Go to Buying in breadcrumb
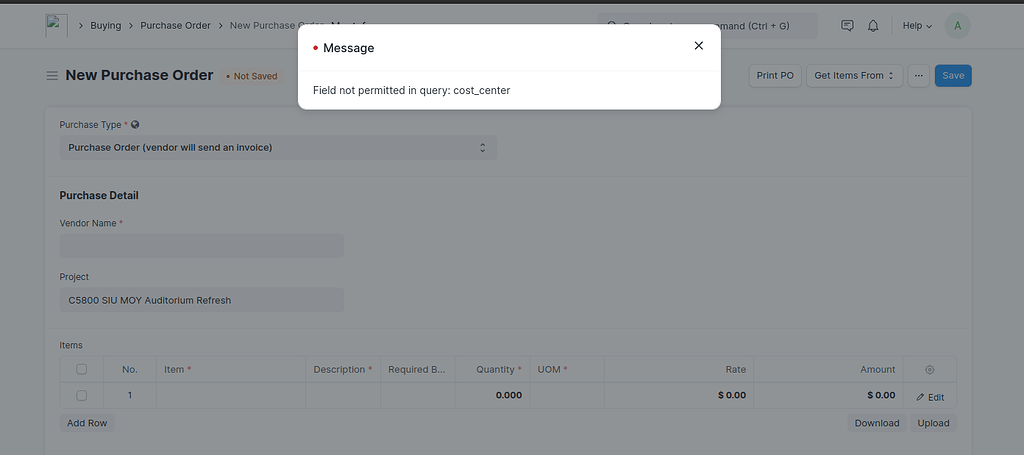The image size is (1024, 455). click(x=106, y=25)
